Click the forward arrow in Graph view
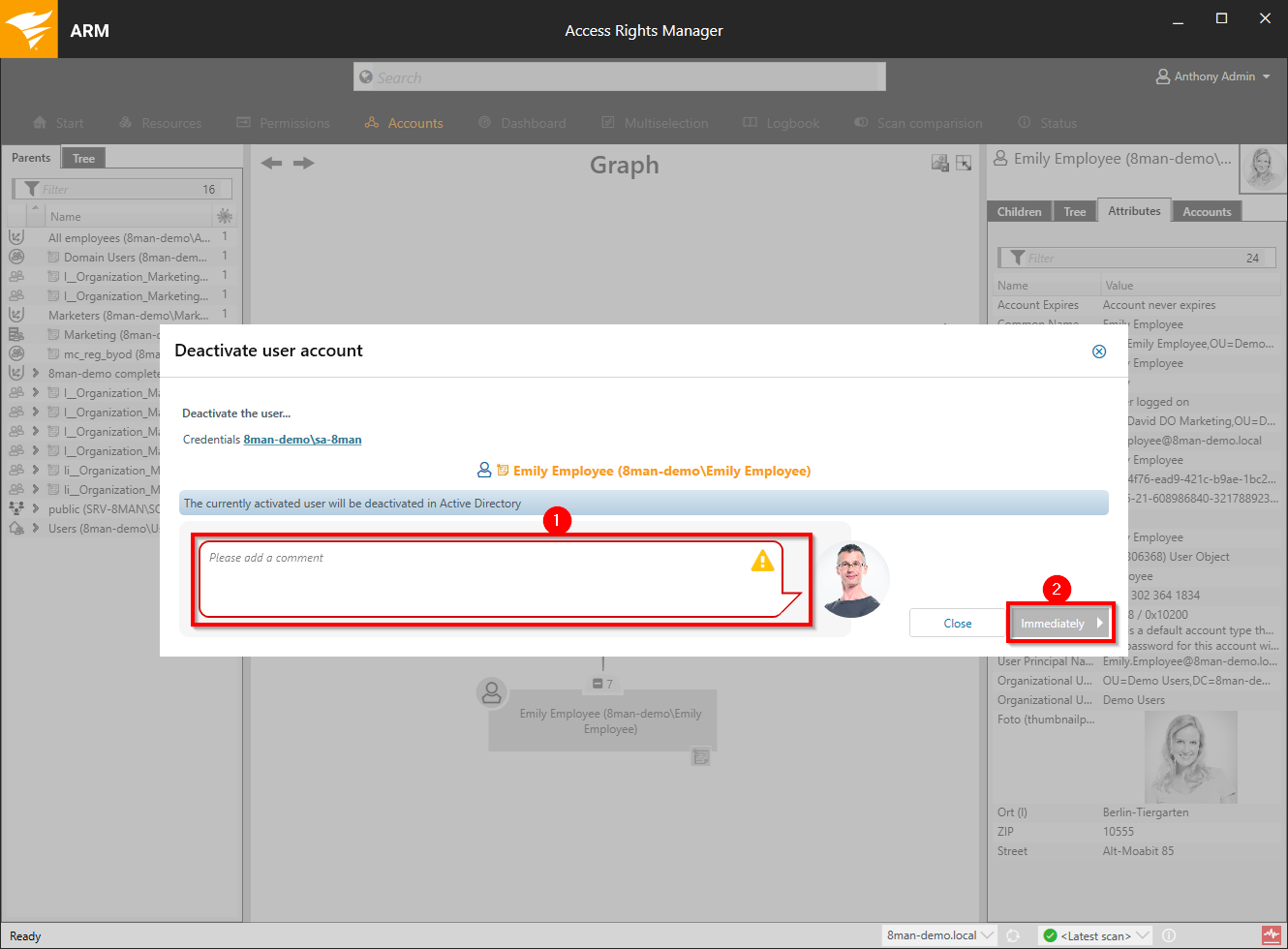1288x949 pixels. pos(304,163)
